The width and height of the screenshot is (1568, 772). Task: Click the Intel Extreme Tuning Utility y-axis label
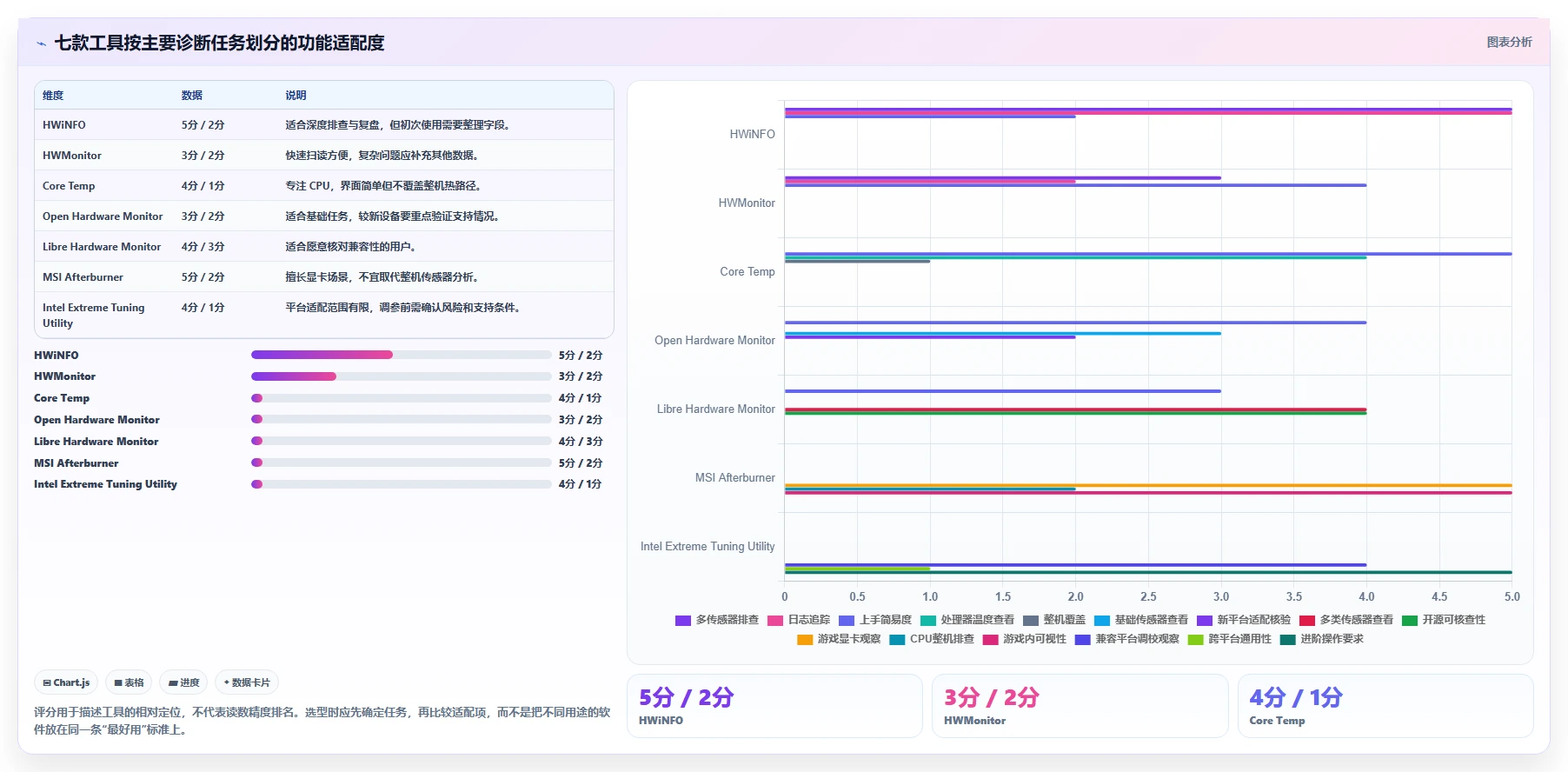[708, 546]
